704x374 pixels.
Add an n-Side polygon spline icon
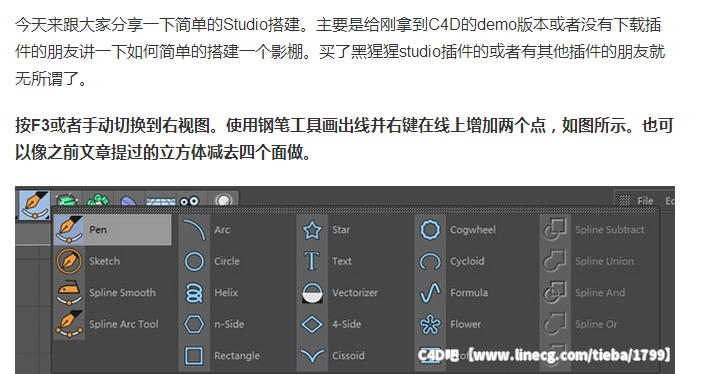point(194,324)
